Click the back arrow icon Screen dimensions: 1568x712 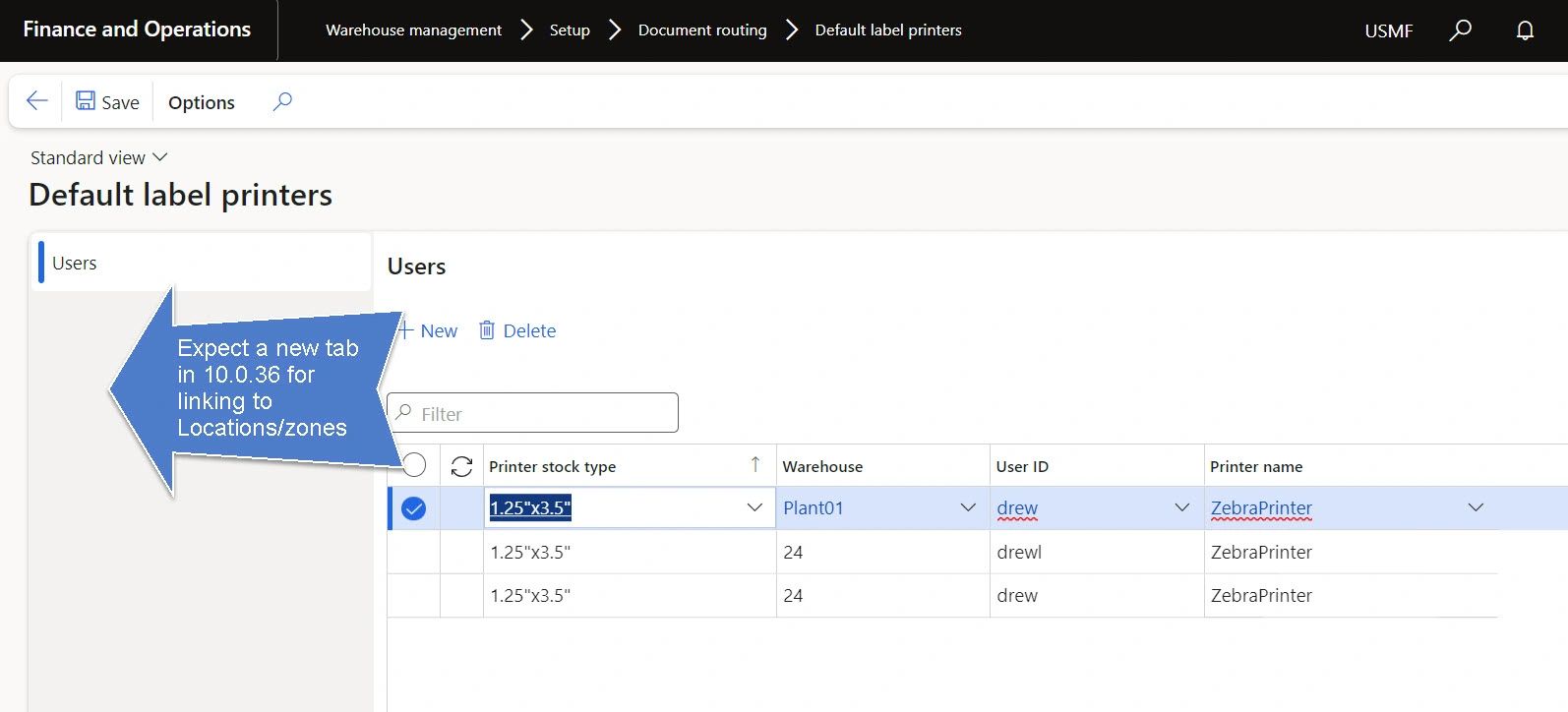click(37, 101)
